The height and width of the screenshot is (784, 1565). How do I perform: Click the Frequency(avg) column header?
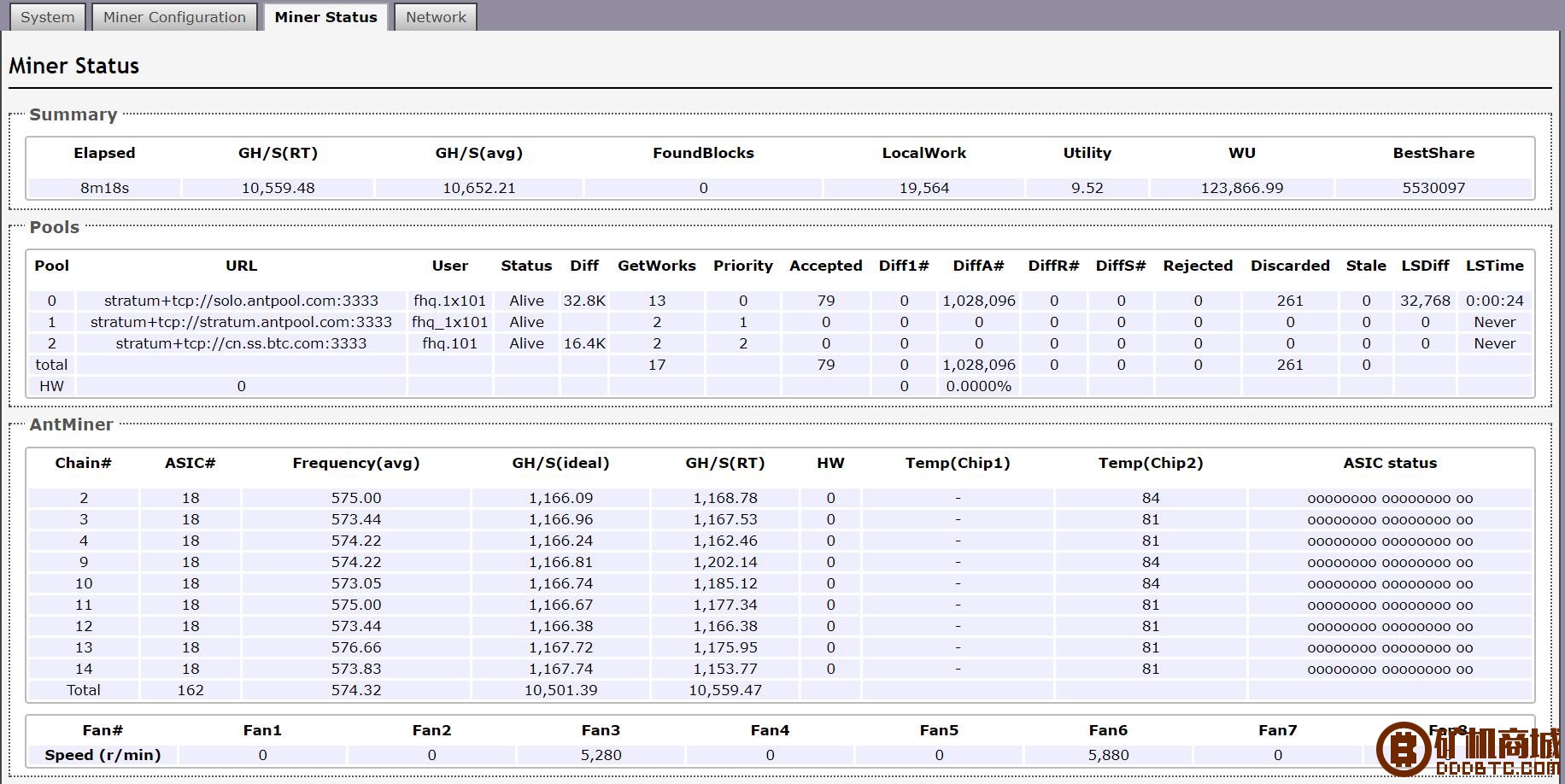(x=356, y=463)
